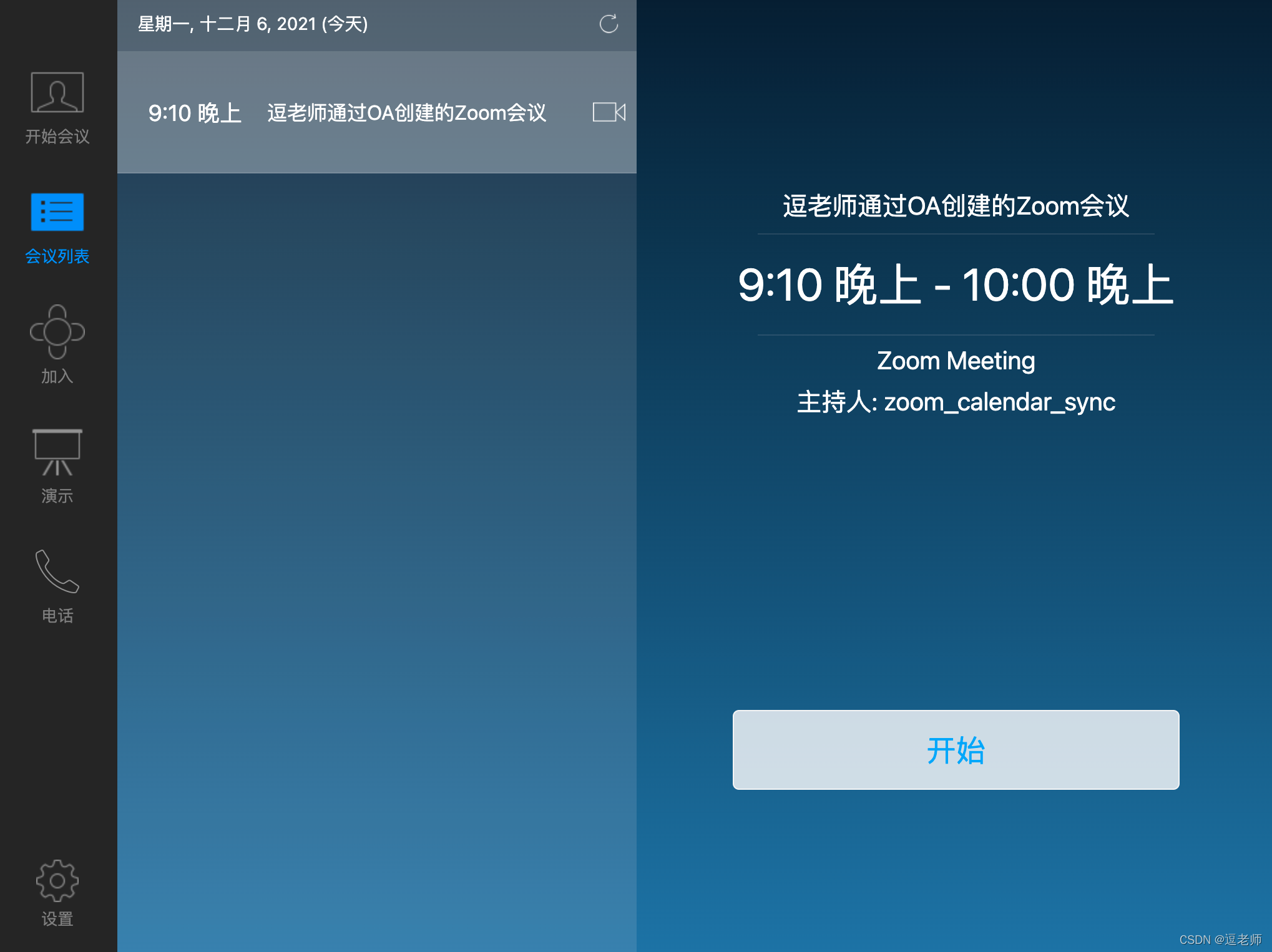Click the 开始会议 sidebar label

57,136
